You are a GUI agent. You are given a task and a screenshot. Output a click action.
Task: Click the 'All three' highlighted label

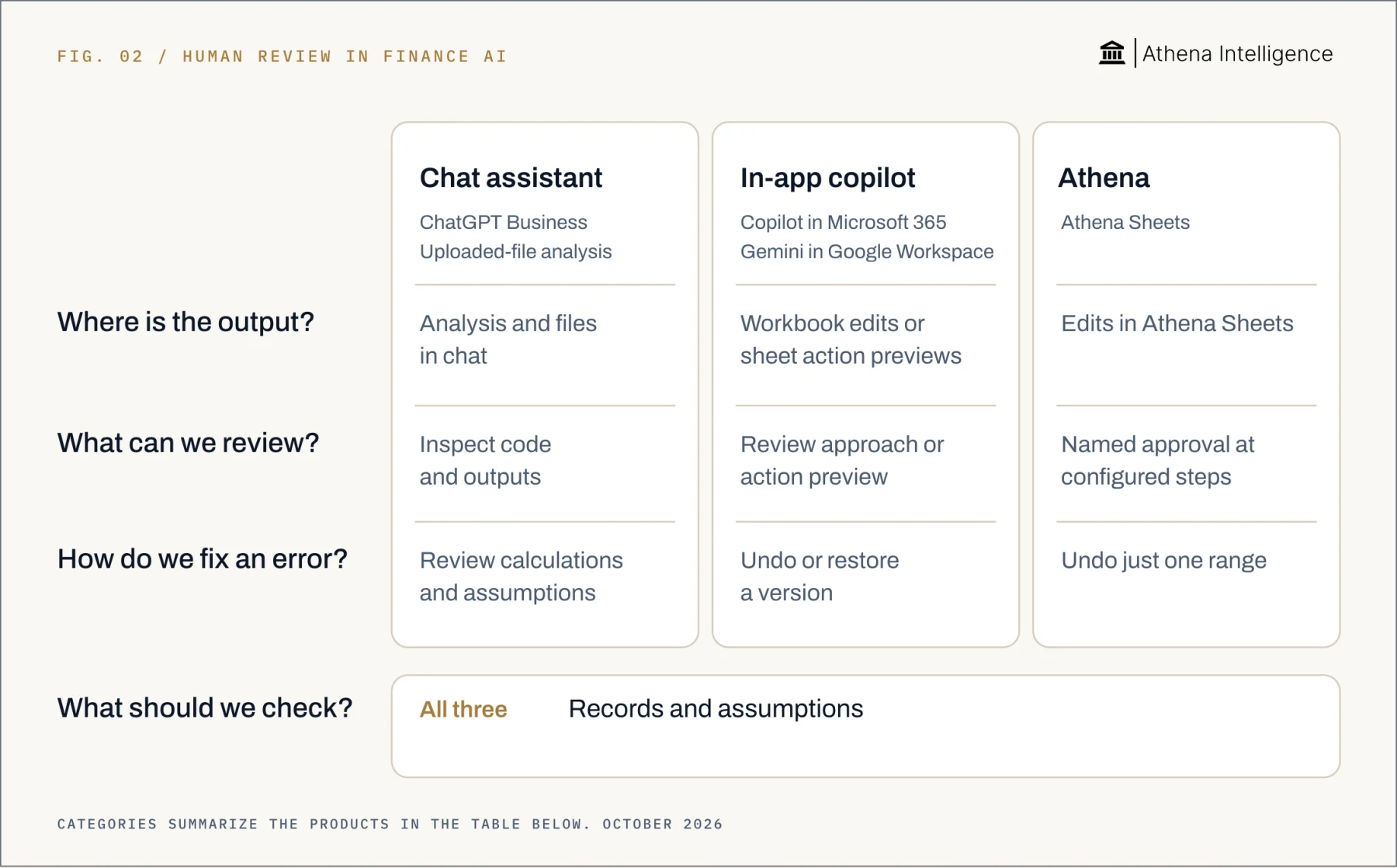point(463,709)
